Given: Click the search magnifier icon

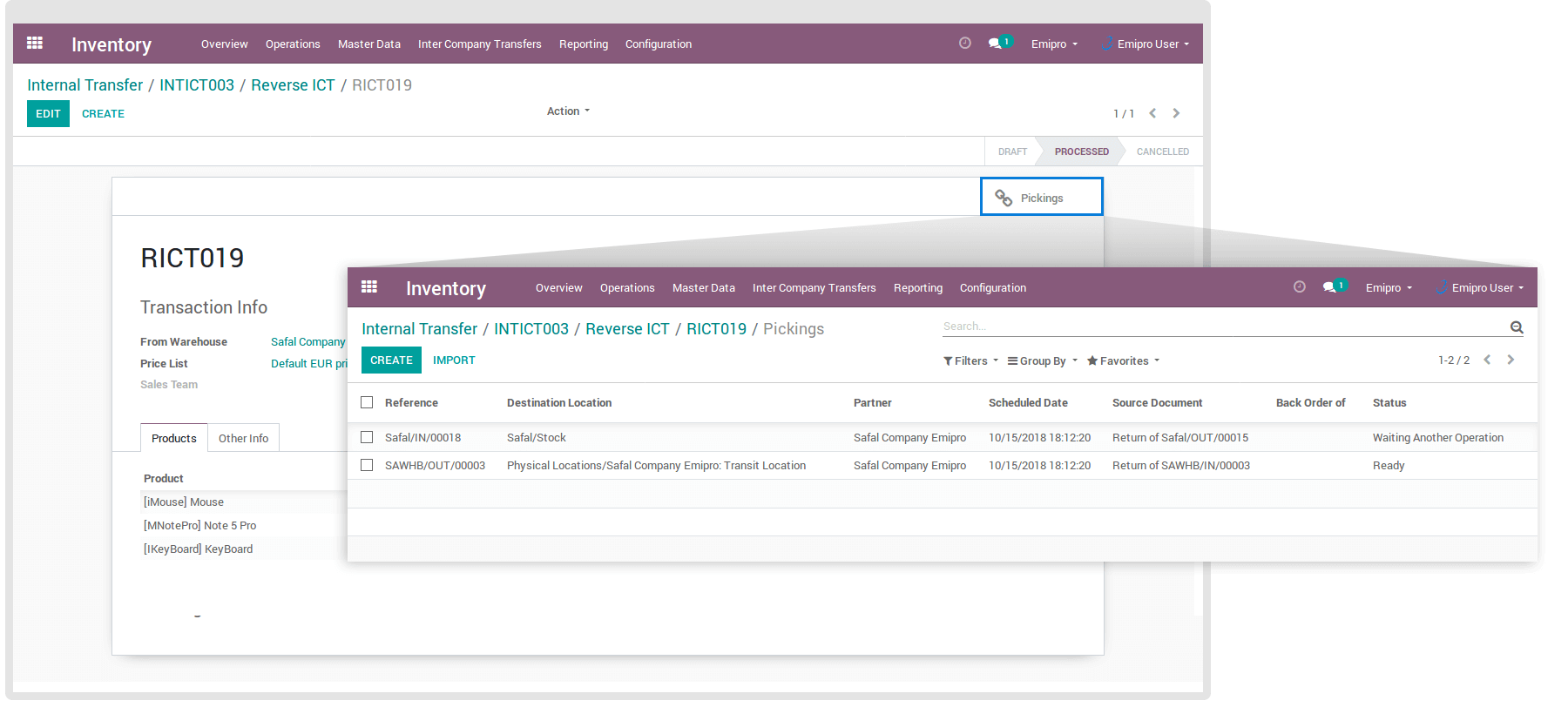Looking at the screenshot, I should (x=1517, y=327).
